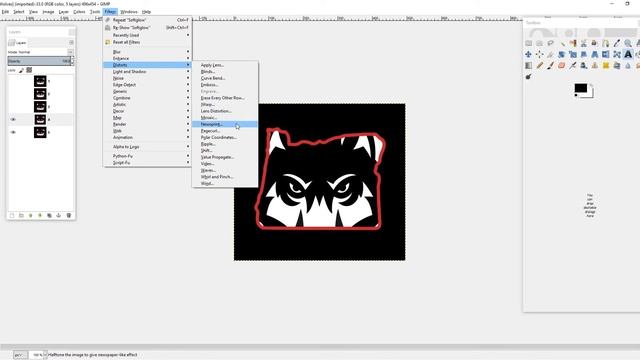
Task: Anchor the floating layer
Action: coord(59,215)
